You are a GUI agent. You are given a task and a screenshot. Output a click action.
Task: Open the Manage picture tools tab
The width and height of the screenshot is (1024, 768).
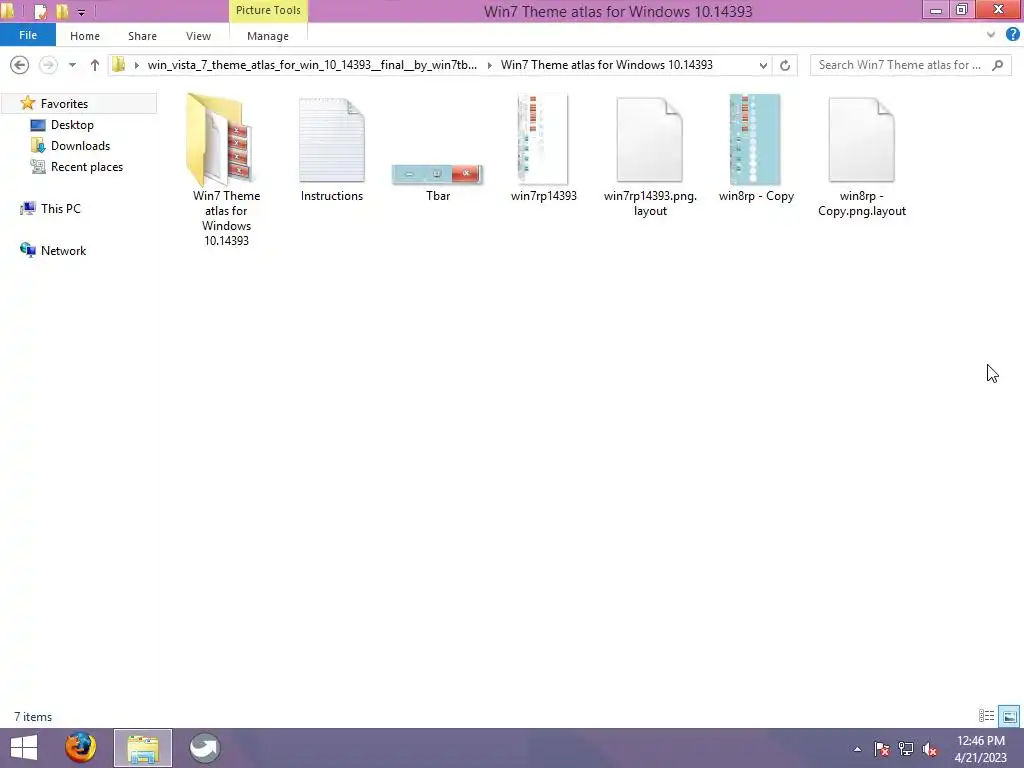point(268,36)
